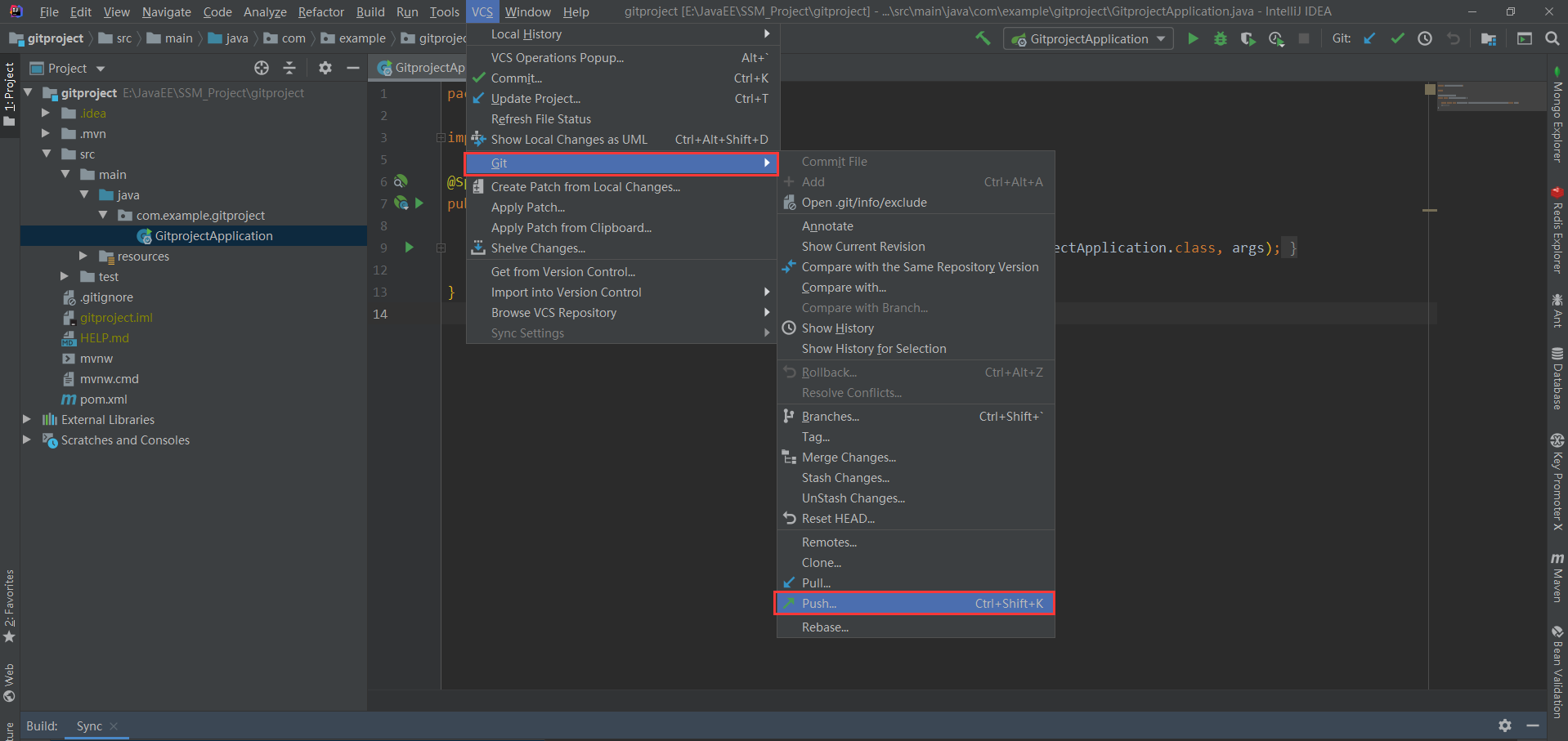
Task: Expand Scratches and Consoles node
Action: point(27,440)
